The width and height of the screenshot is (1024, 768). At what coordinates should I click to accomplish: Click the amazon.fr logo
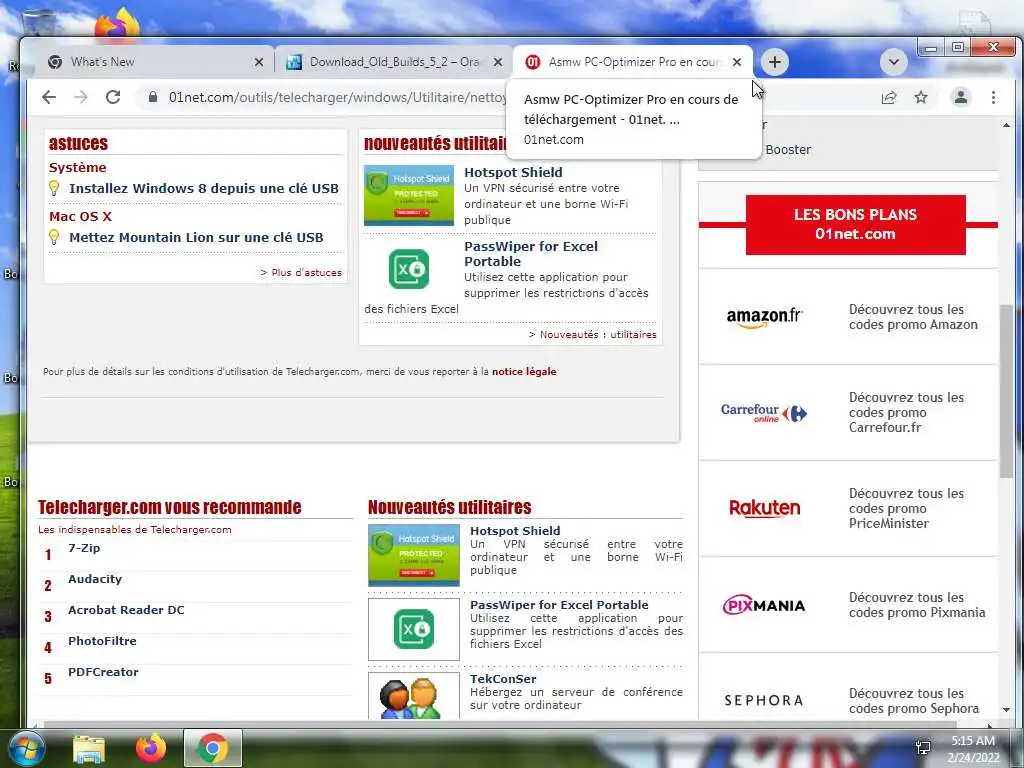tap(764, 317)
